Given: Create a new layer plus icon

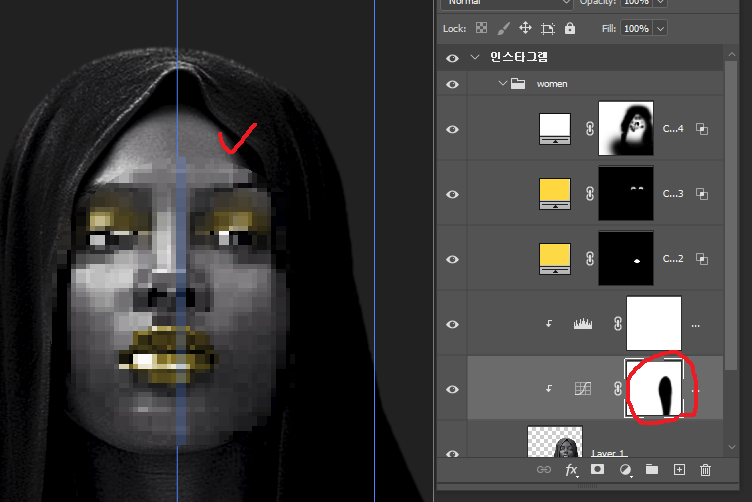Looking at the screenshot, I should pyautogui.click(x=679, y=469).
